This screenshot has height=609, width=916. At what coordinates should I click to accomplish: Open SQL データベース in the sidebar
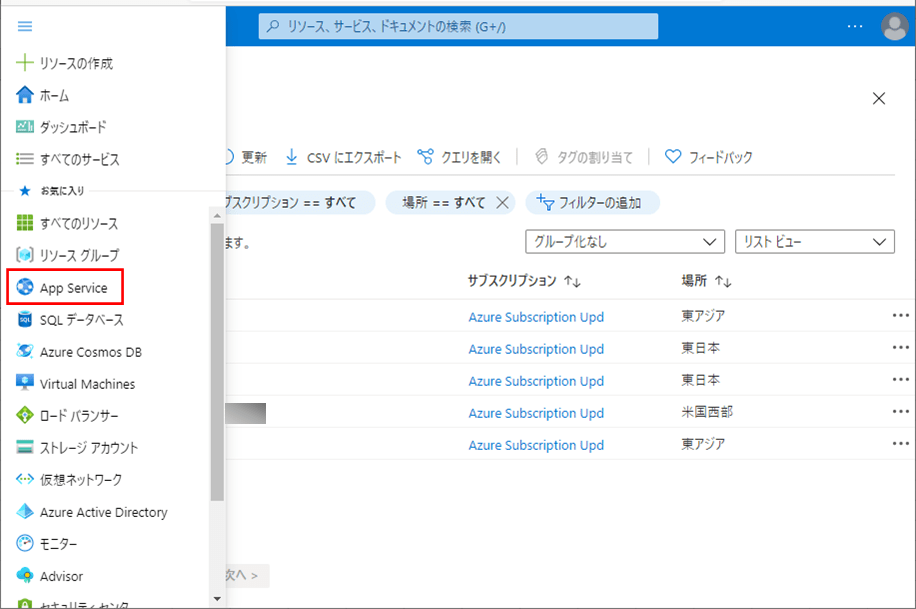pos(81,320)
